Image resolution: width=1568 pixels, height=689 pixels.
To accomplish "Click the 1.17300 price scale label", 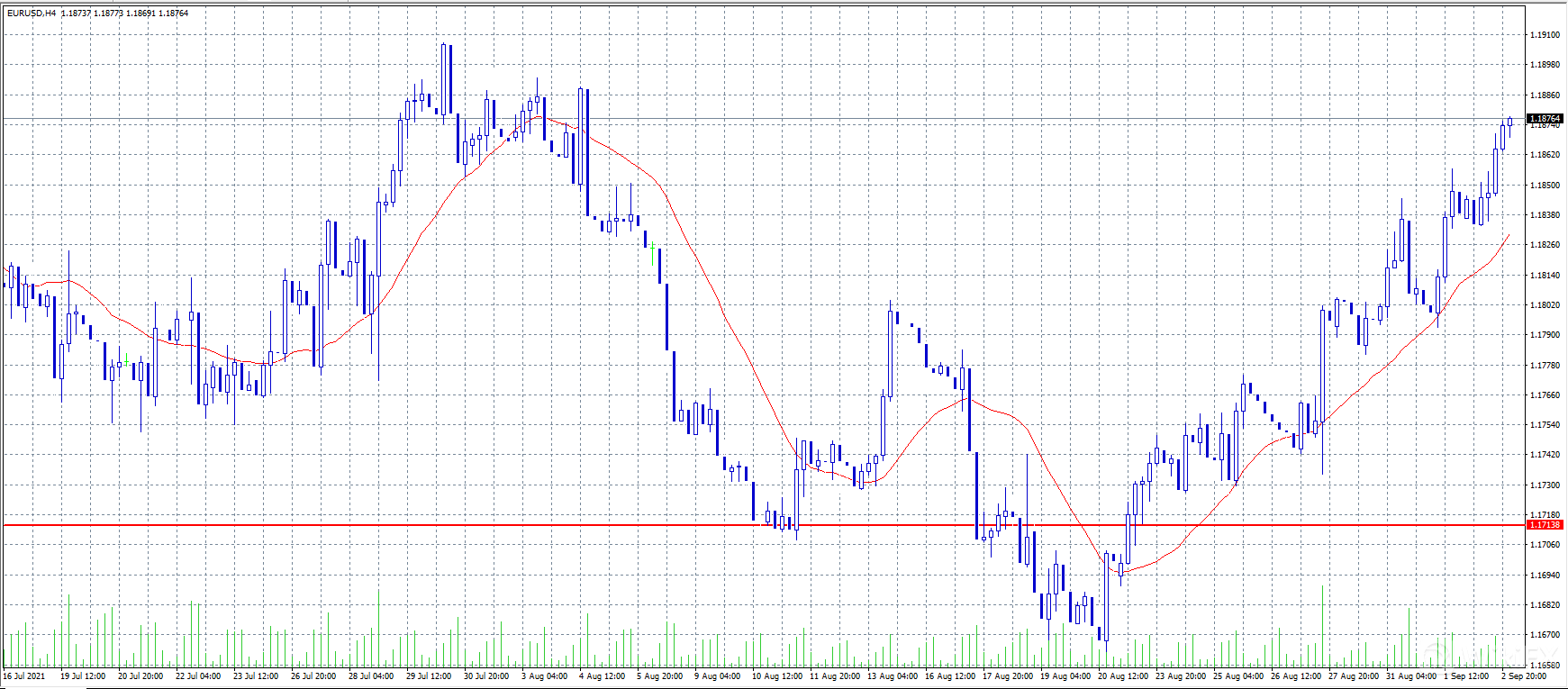I will (1545, 485).
